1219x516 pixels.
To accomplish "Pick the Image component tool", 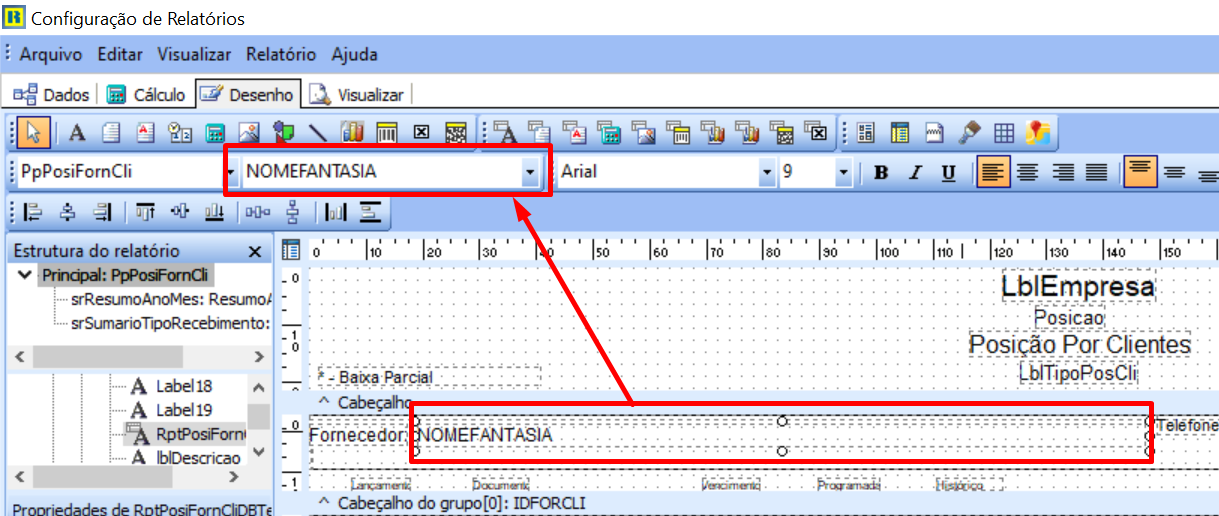I will pyautogui.click(x=249, y=131).
